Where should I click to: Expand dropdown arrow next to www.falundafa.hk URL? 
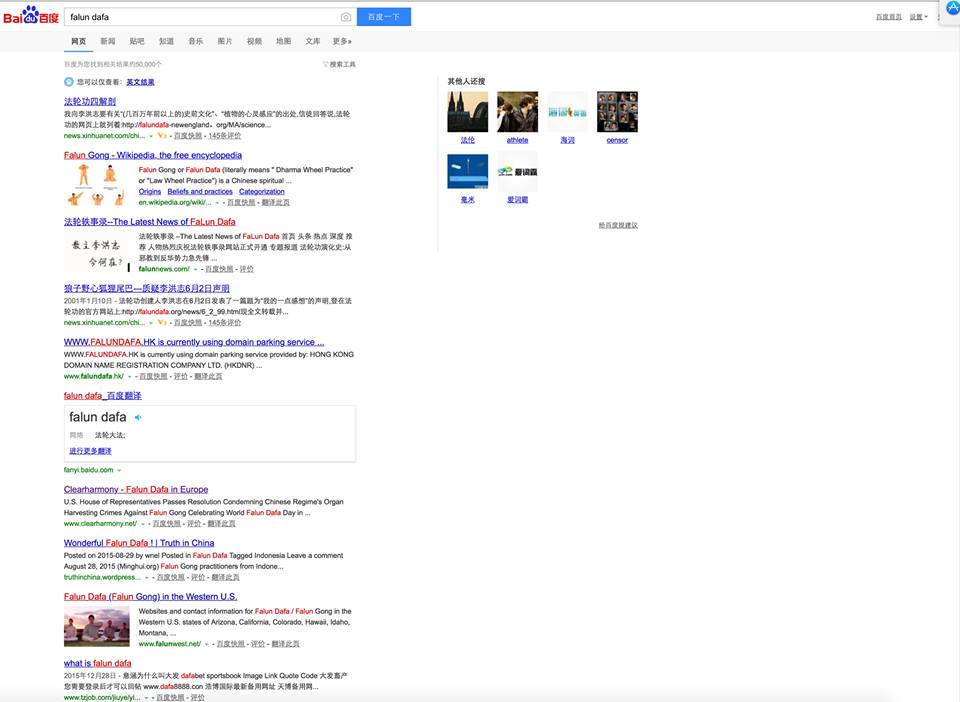[x=129, y=377]
